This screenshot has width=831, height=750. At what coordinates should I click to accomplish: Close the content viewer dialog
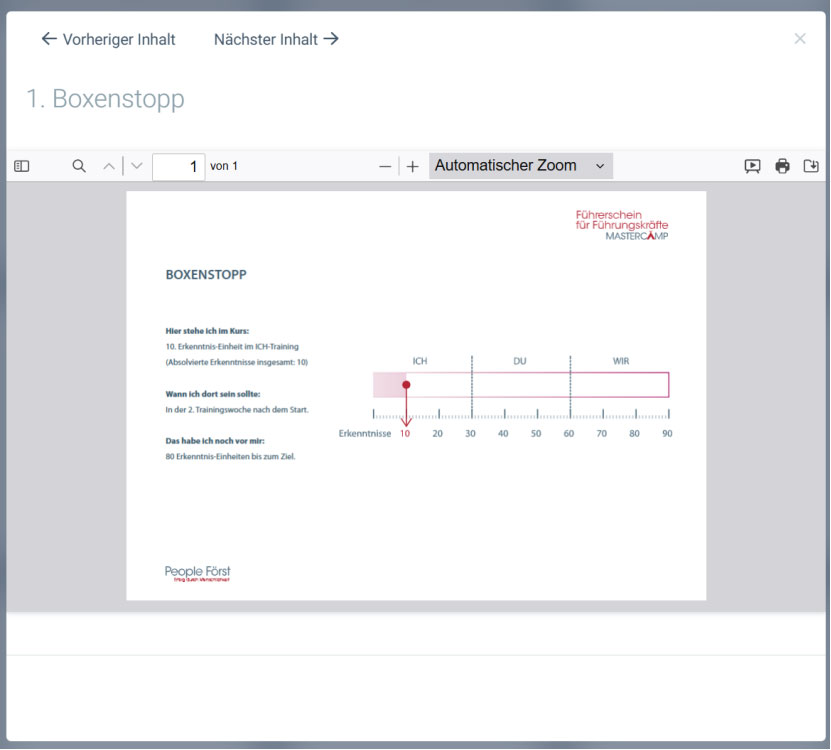(x=800, y=39)
